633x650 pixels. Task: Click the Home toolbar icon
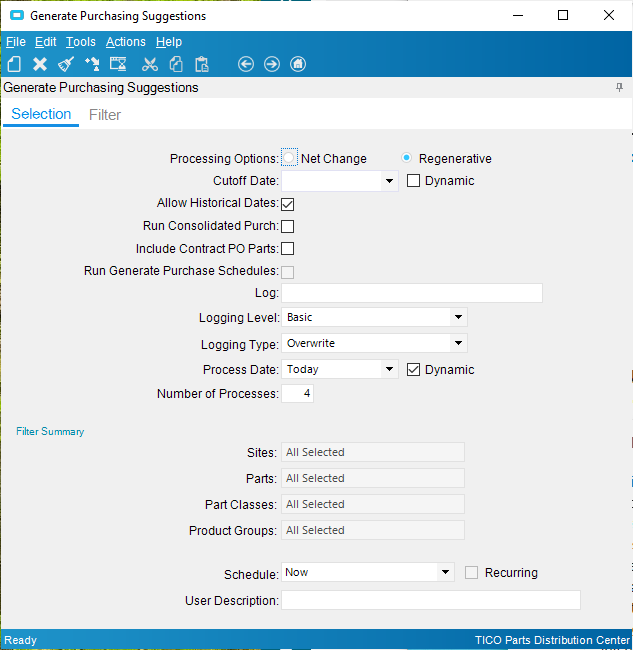tap(298, 64)
